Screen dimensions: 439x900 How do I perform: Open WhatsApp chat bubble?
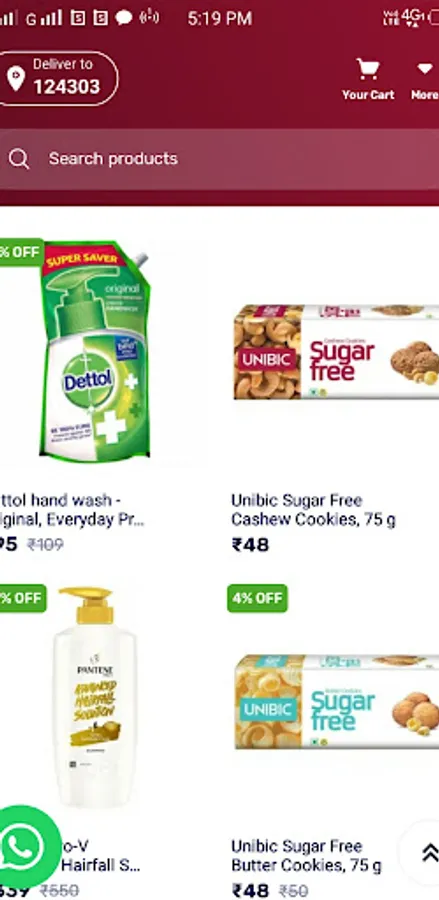click(26, 847)
